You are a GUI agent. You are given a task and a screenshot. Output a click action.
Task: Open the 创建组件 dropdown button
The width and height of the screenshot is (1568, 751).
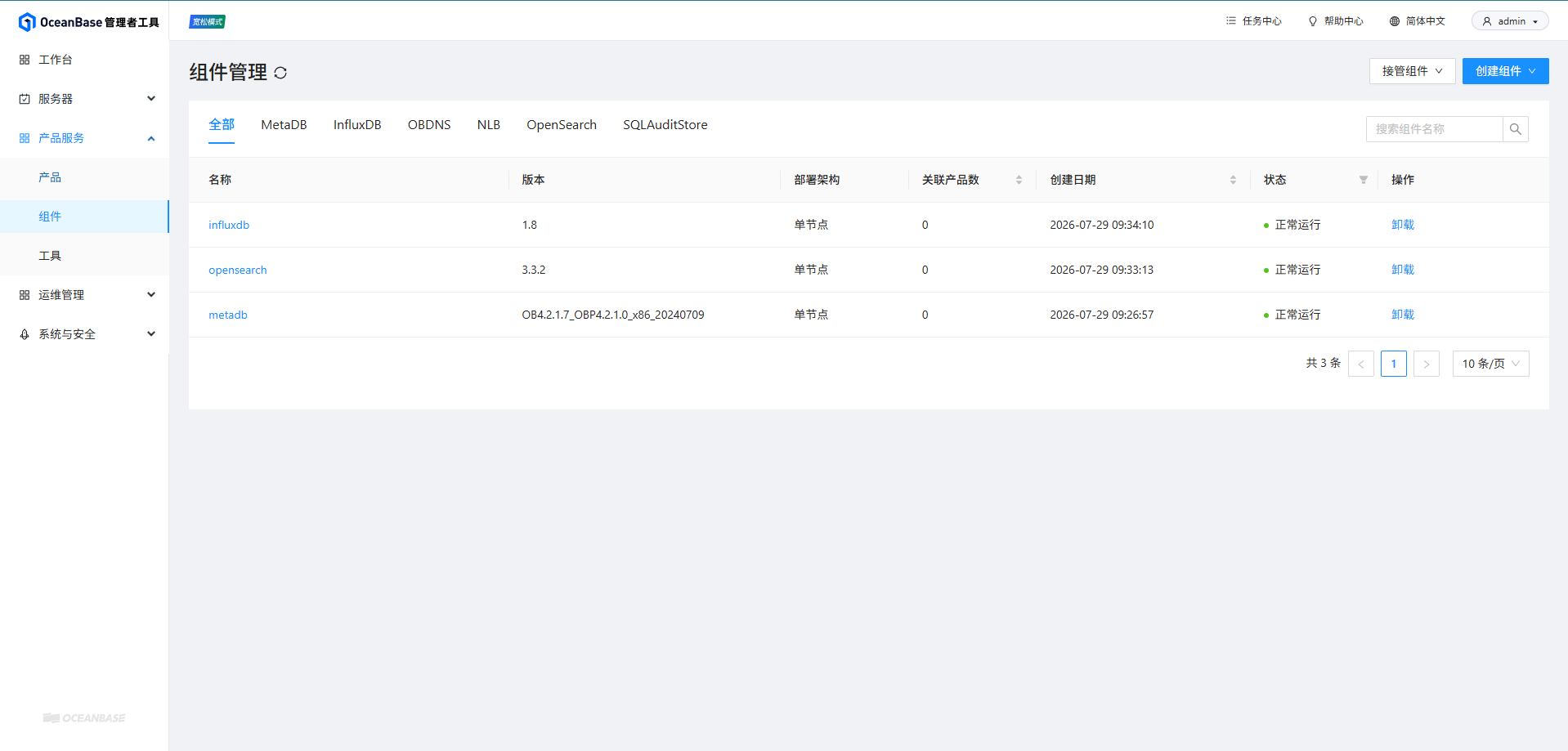(1505, 71)
